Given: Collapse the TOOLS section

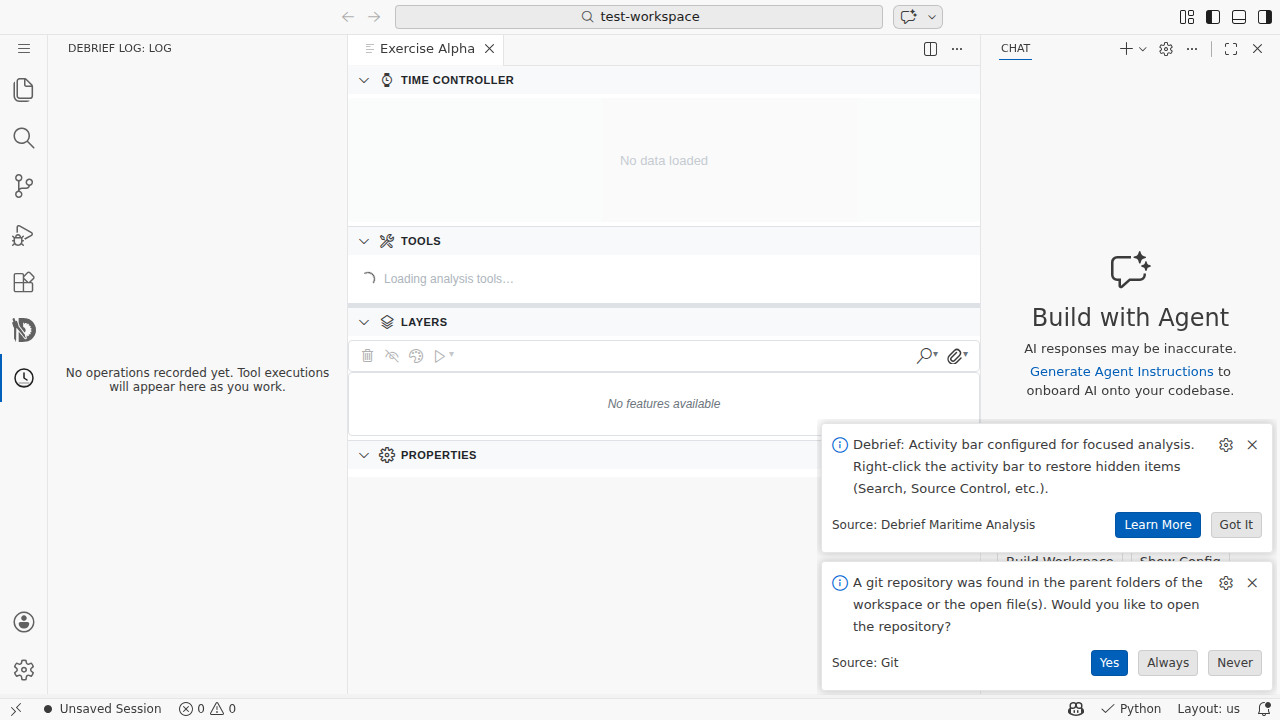Looking at the screenshot, I should click(x=364, y=241).
